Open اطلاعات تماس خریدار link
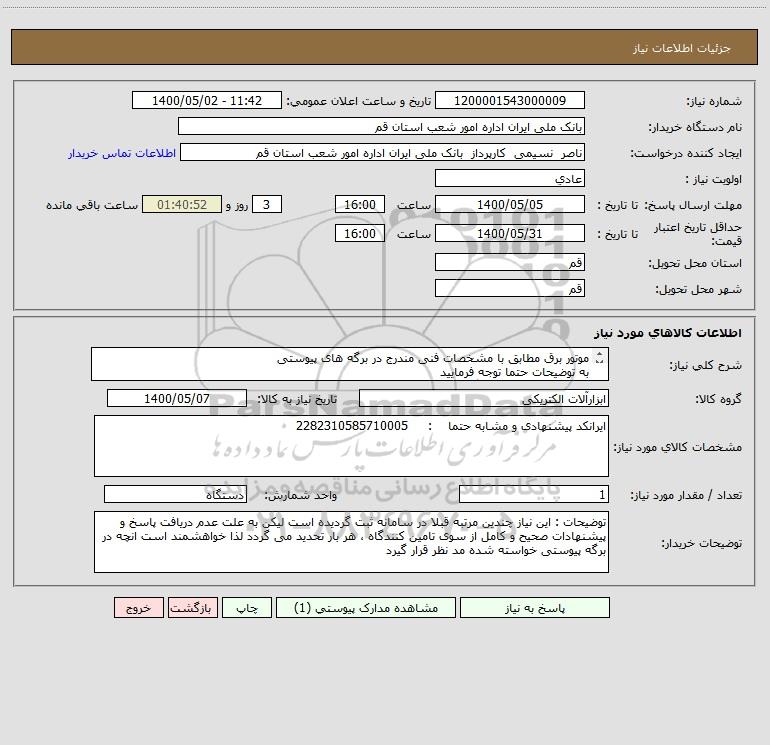Image resolution: width=770 pixels, height=745 pixels. point(122,153)
